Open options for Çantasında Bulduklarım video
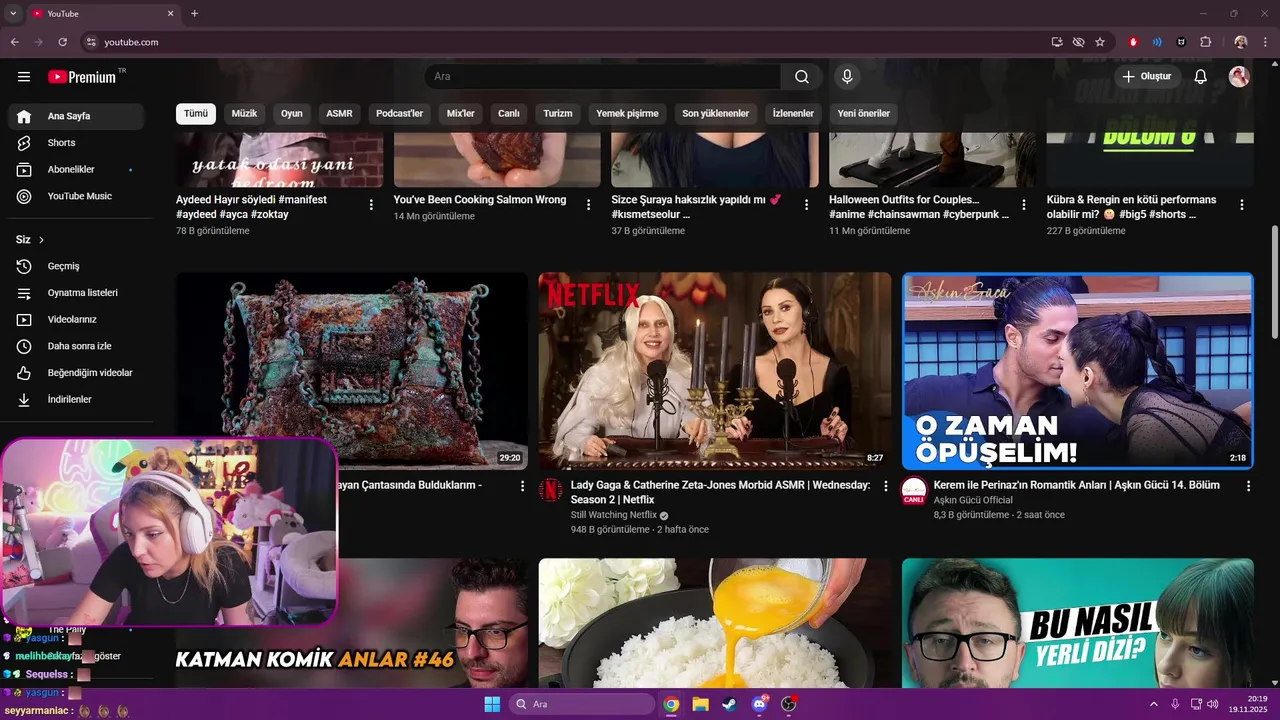The image size is (1280, 720). click(x=522, y=486)
